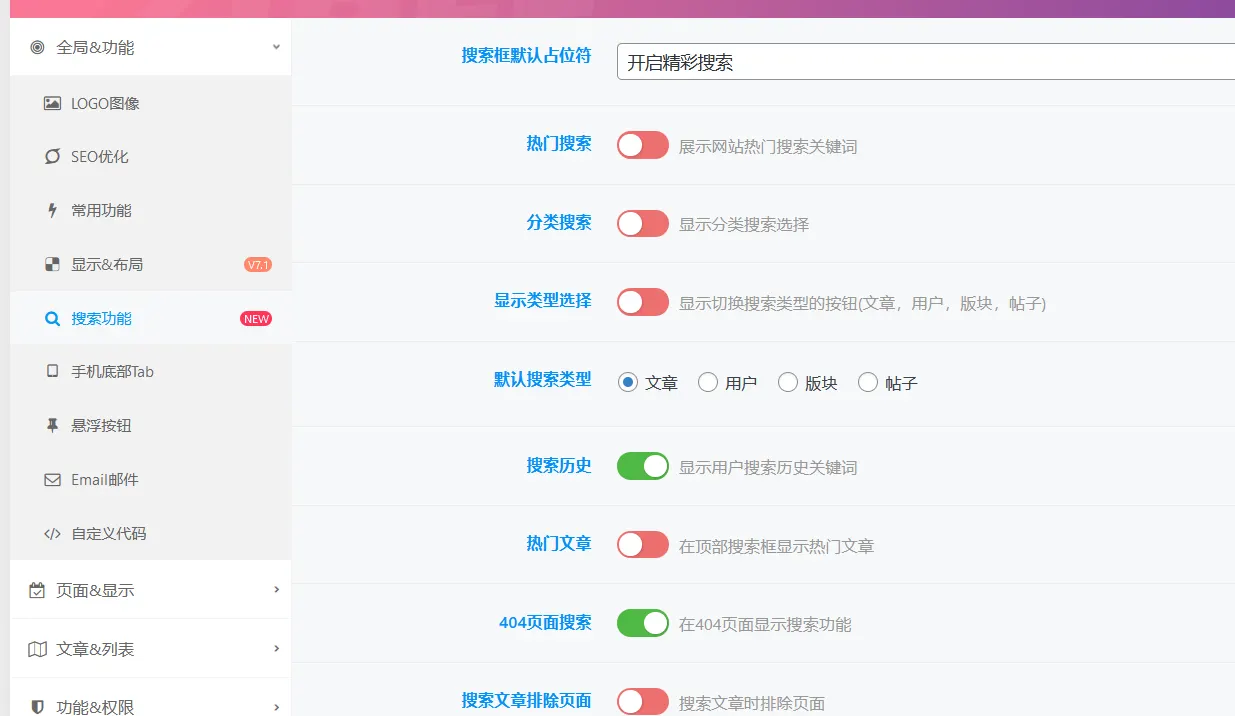
Task: Expand the 文章&列表 section arrow
Action: pyautogui.click(x=276, y=648)
